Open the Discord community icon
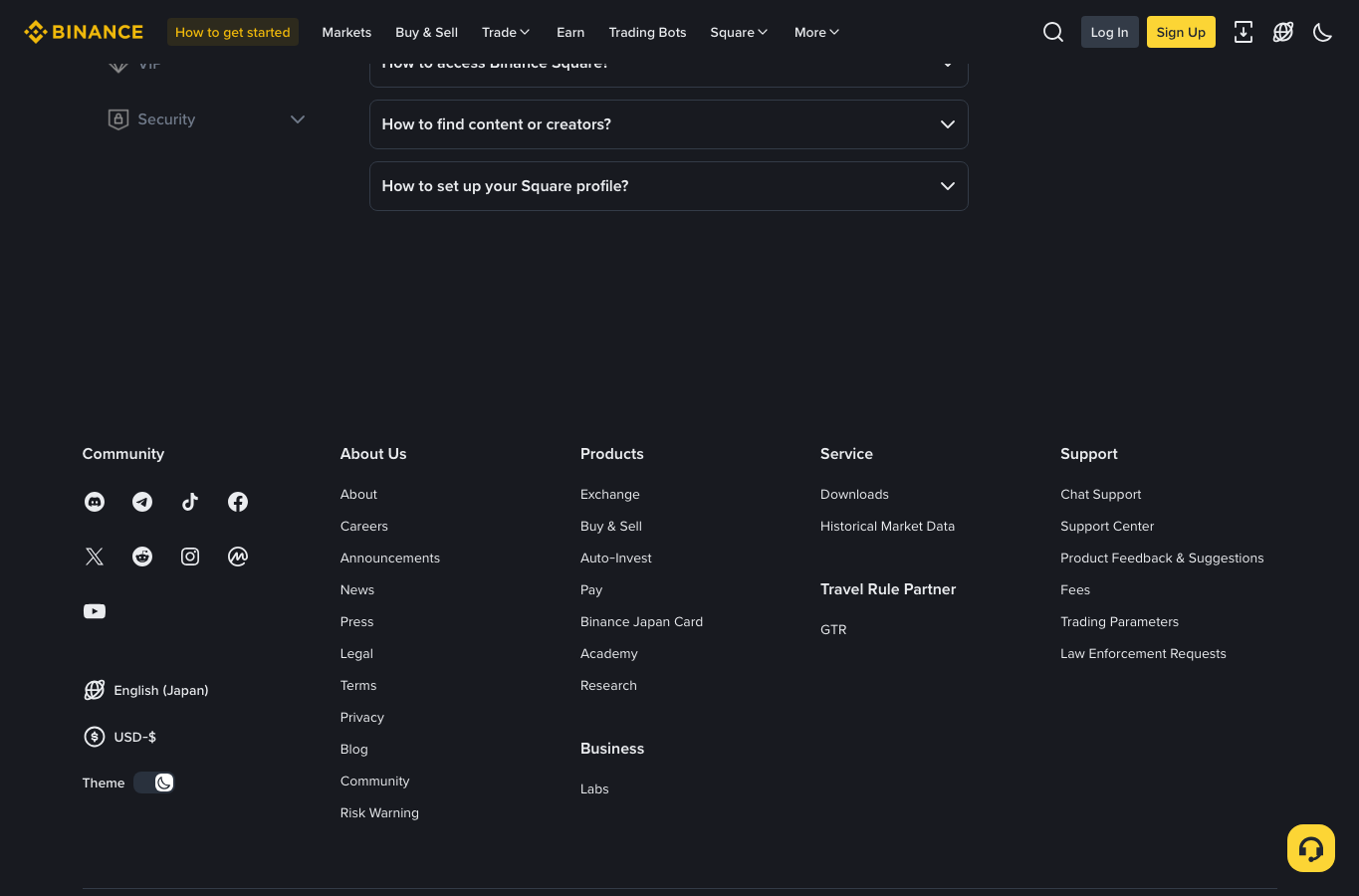The width and height of the screenshot is (1359, 896). 95,502
